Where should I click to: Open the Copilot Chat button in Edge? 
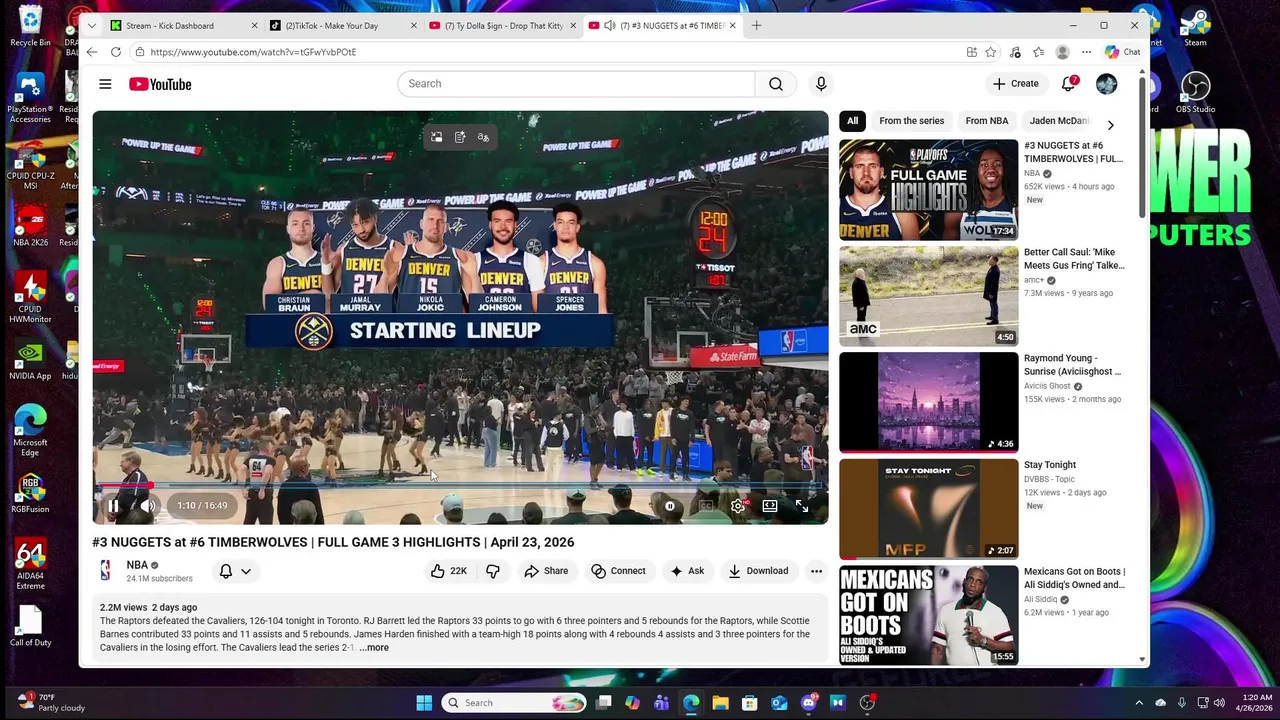click(x=1123, y=52)
